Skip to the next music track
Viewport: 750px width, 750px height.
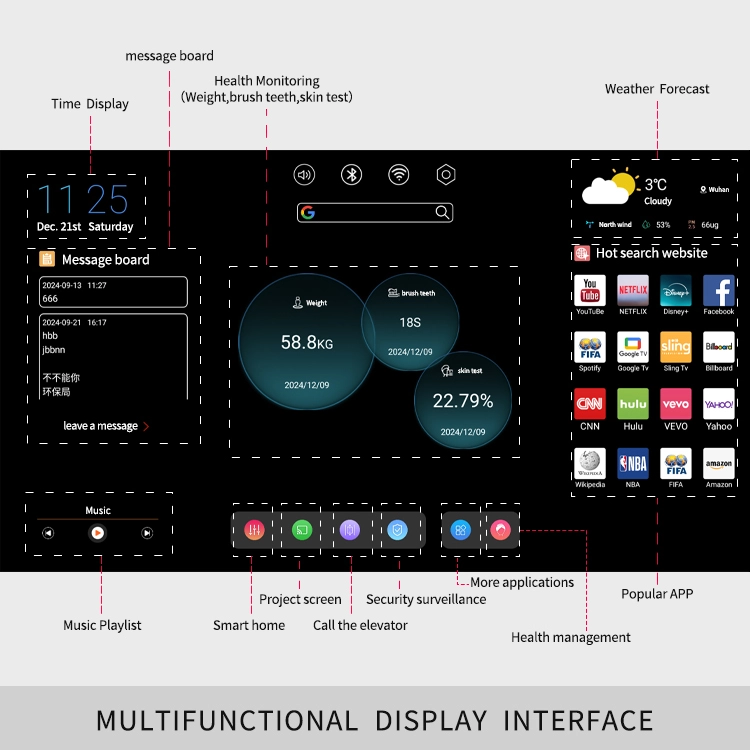point(147,533)
